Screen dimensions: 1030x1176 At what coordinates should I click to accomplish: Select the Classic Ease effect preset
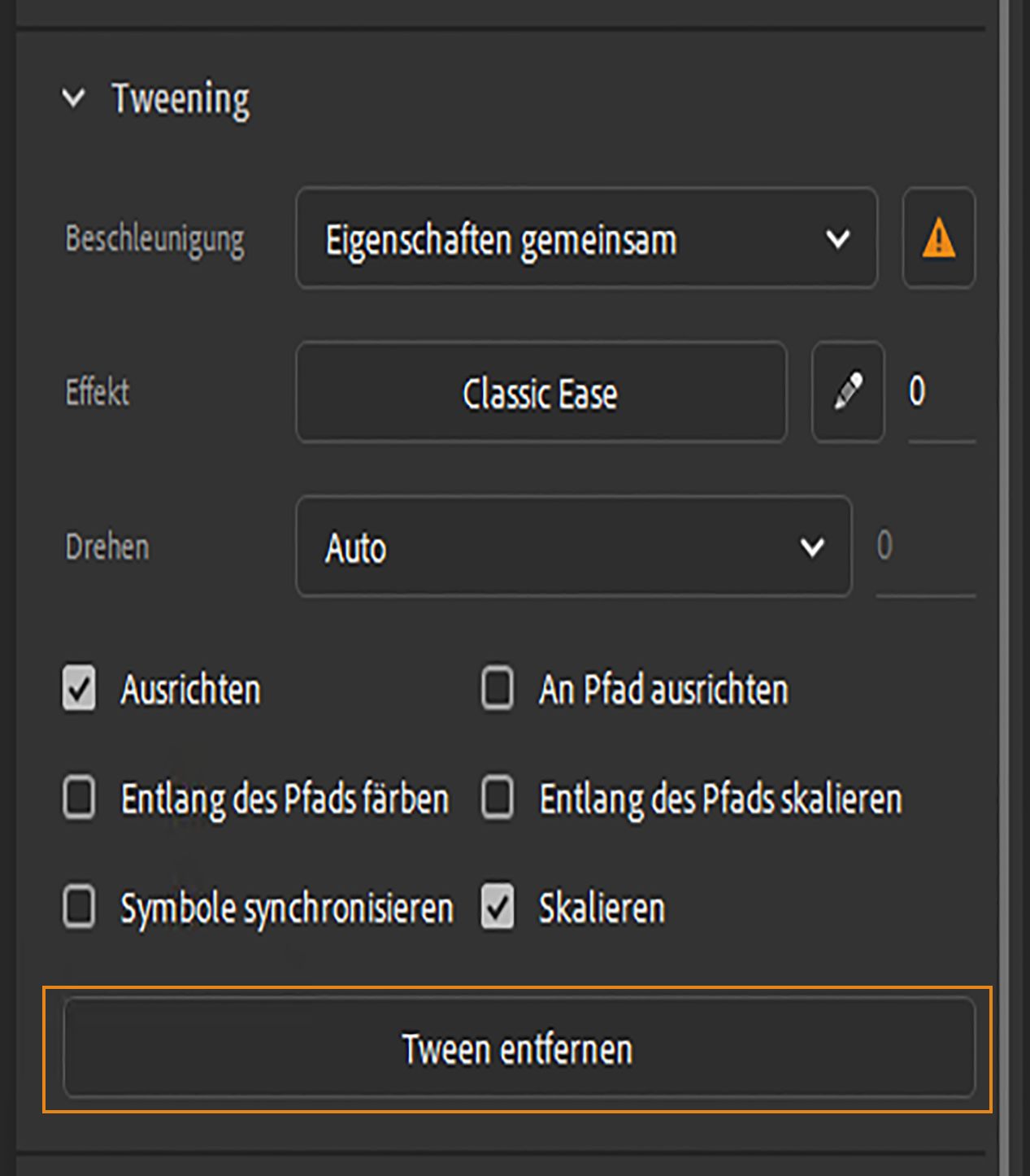pyautogui.click(x=541, y=393)
